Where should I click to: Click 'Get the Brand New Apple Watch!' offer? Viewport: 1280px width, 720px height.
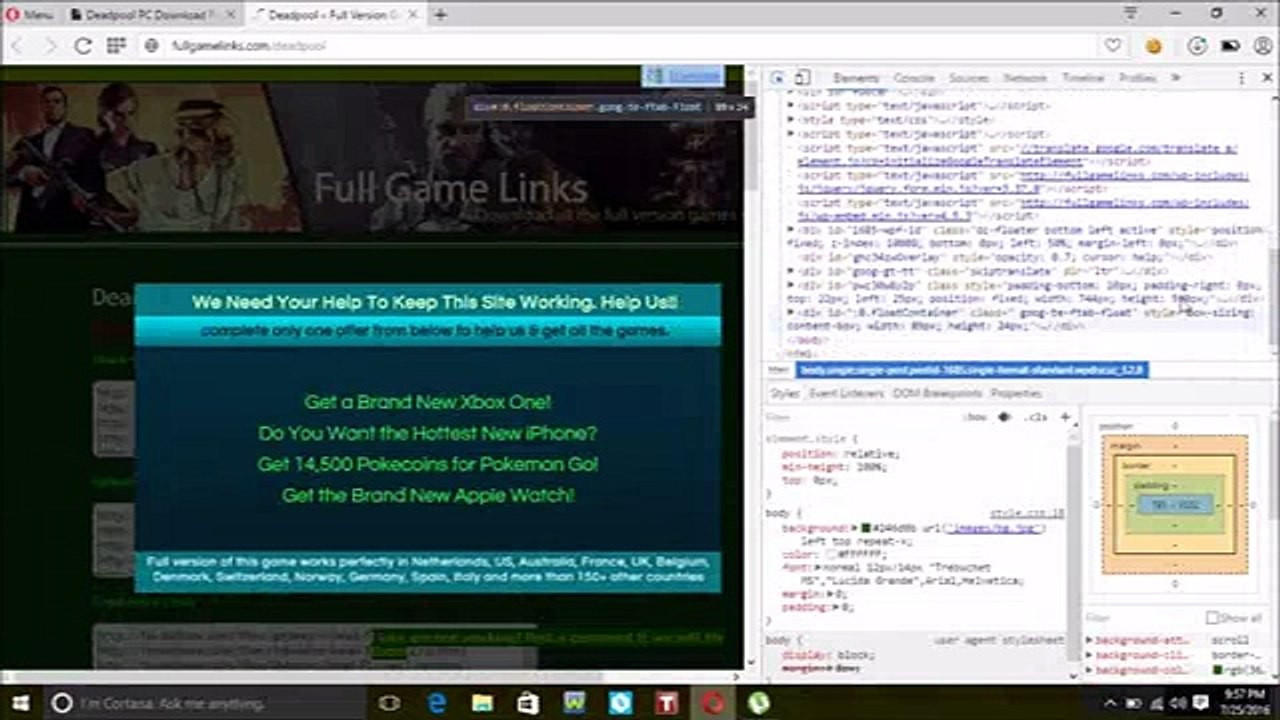(x=427, y=495)
